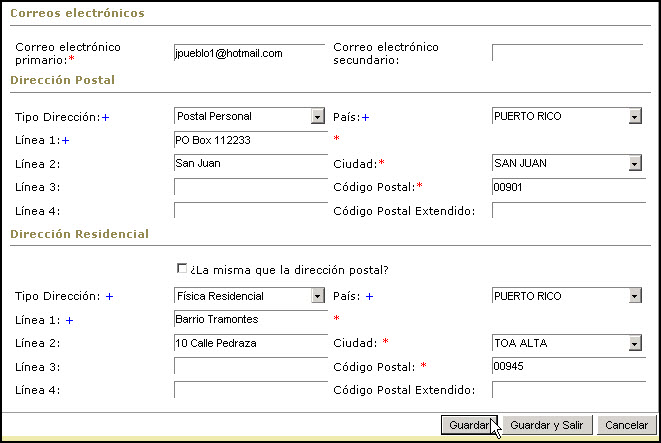Click the Guardar y Salir button
Viewport: 661px width, 443px height.
click(x=548, y=425)
